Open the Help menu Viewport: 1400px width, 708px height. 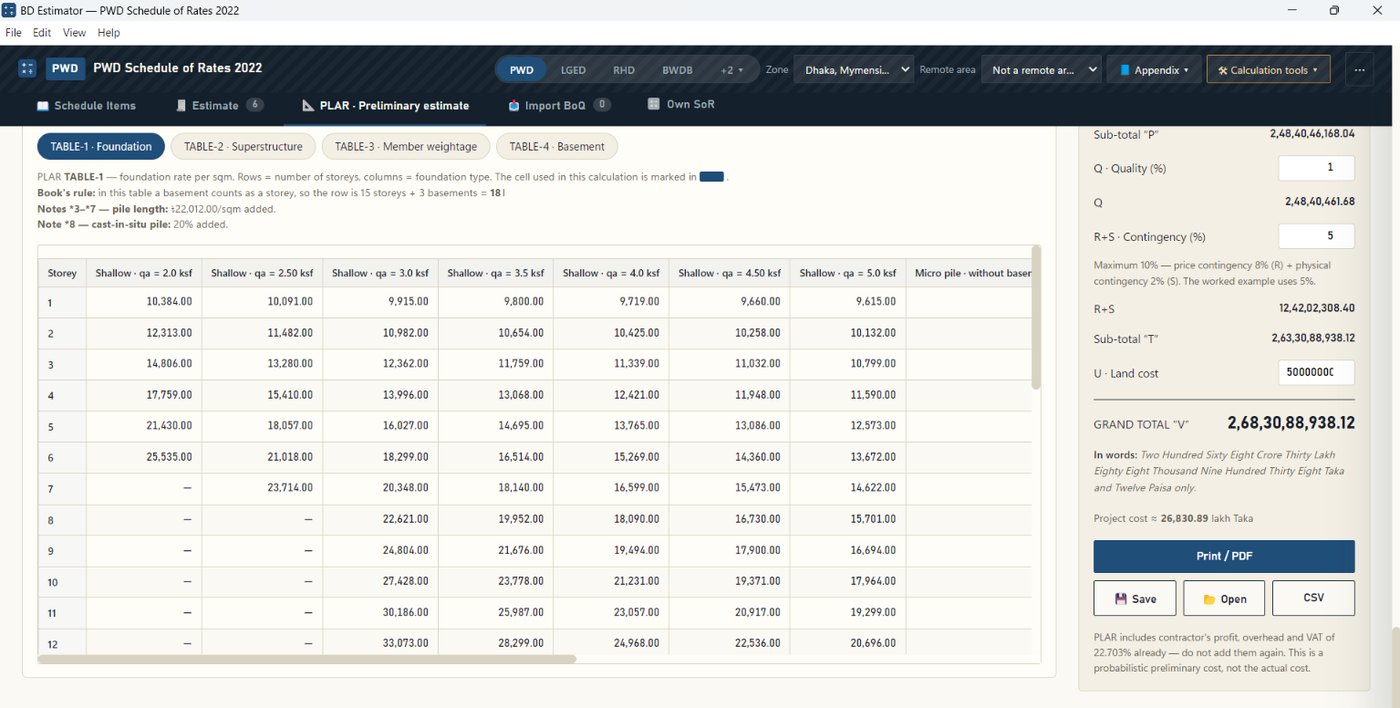click(x=109, y=33)
